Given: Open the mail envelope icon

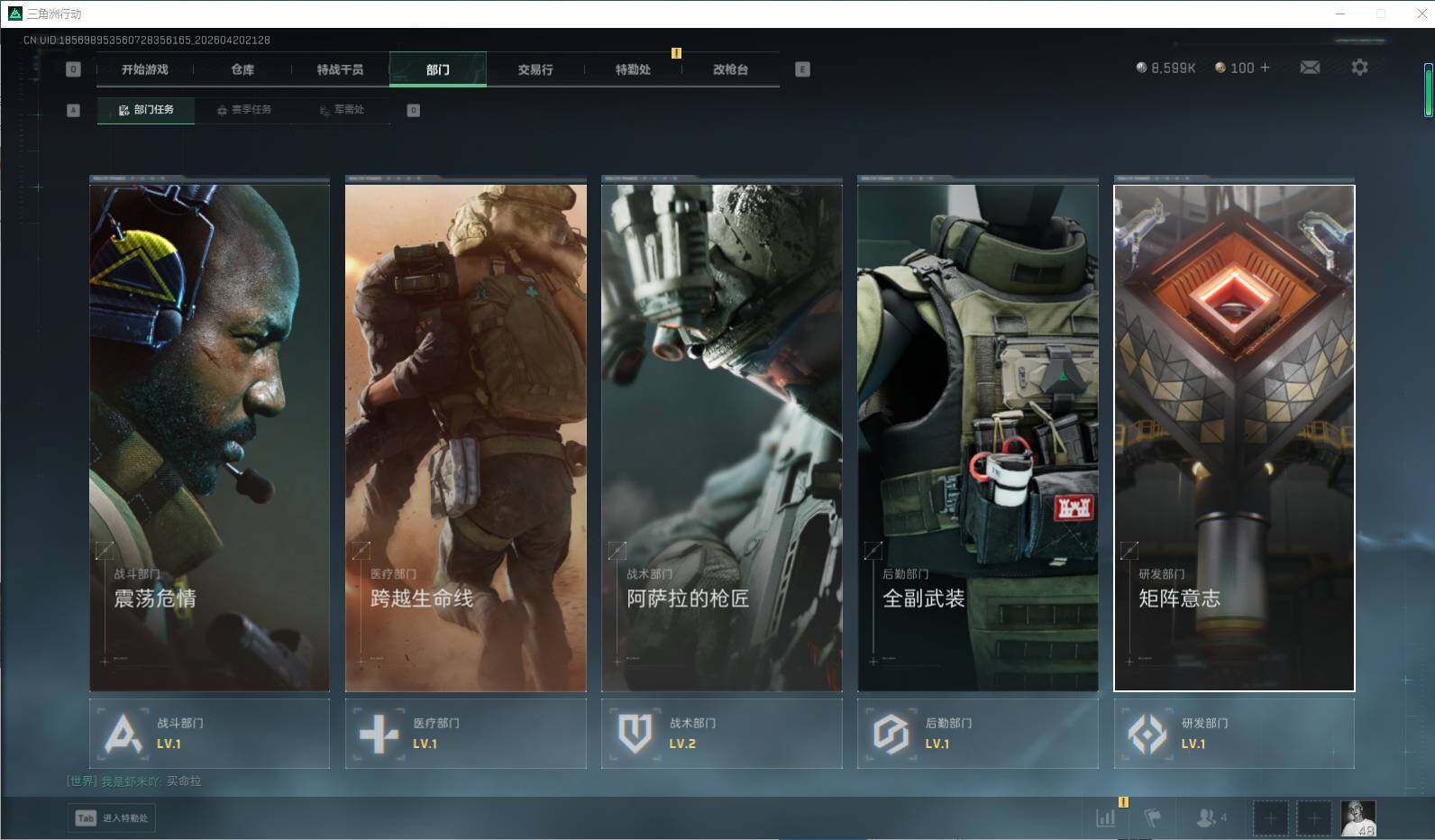Looking at the screenshot, I should pos(1310,68).
